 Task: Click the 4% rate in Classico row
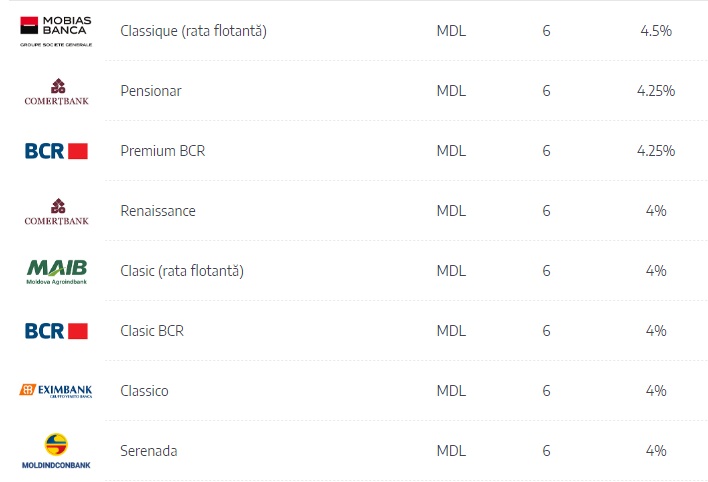tap(656, 391)
